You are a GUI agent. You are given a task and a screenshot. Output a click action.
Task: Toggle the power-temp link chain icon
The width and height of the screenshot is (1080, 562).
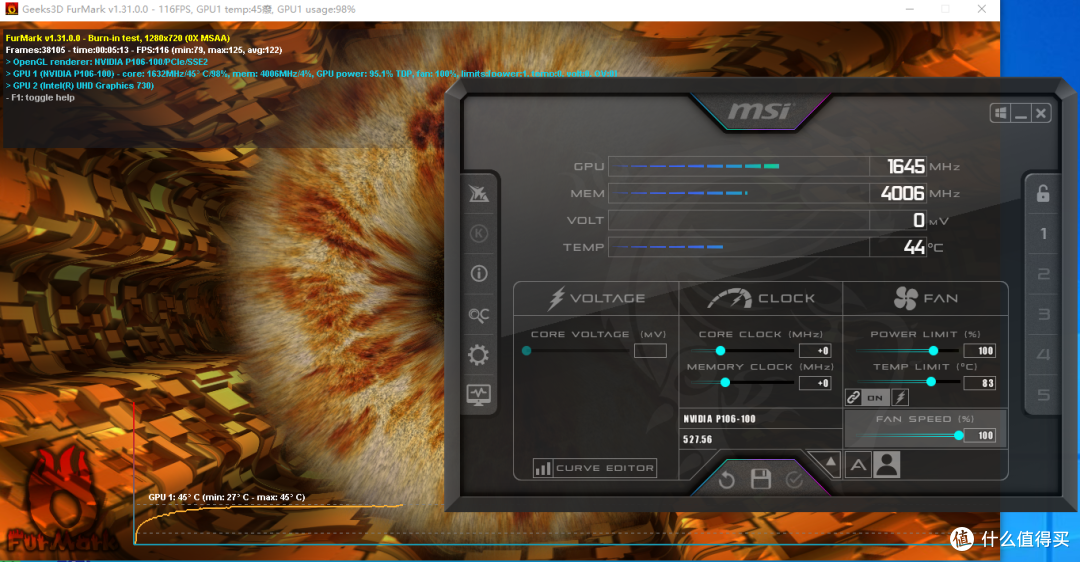(x=853, y=397)
